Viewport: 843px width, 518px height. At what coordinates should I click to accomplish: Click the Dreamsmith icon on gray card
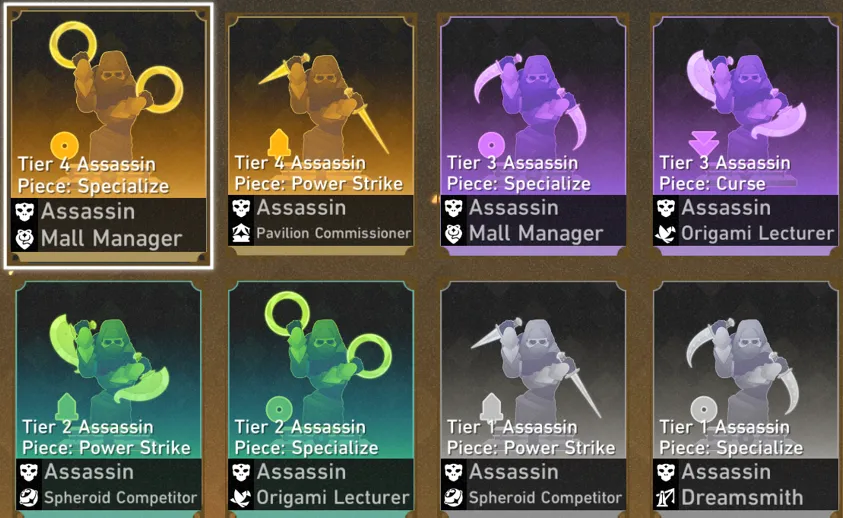click(x=666, y=498)
